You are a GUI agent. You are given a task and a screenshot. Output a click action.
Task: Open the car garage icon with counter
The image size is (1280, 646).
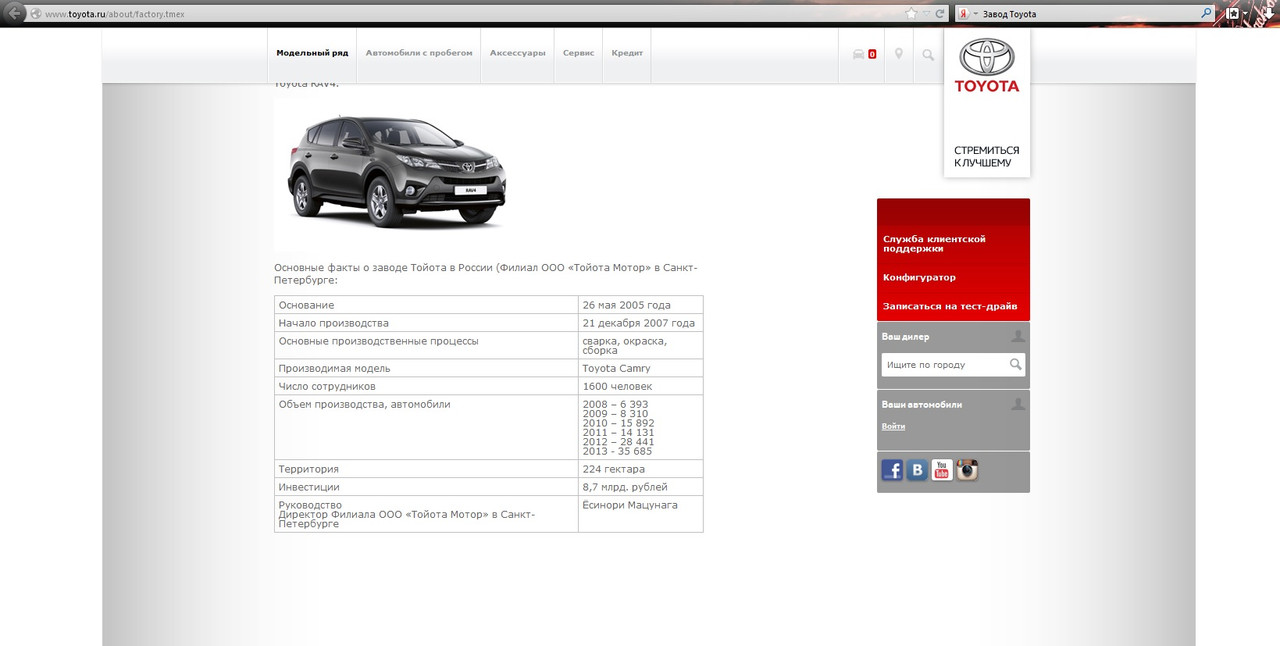tap(864, 54)
